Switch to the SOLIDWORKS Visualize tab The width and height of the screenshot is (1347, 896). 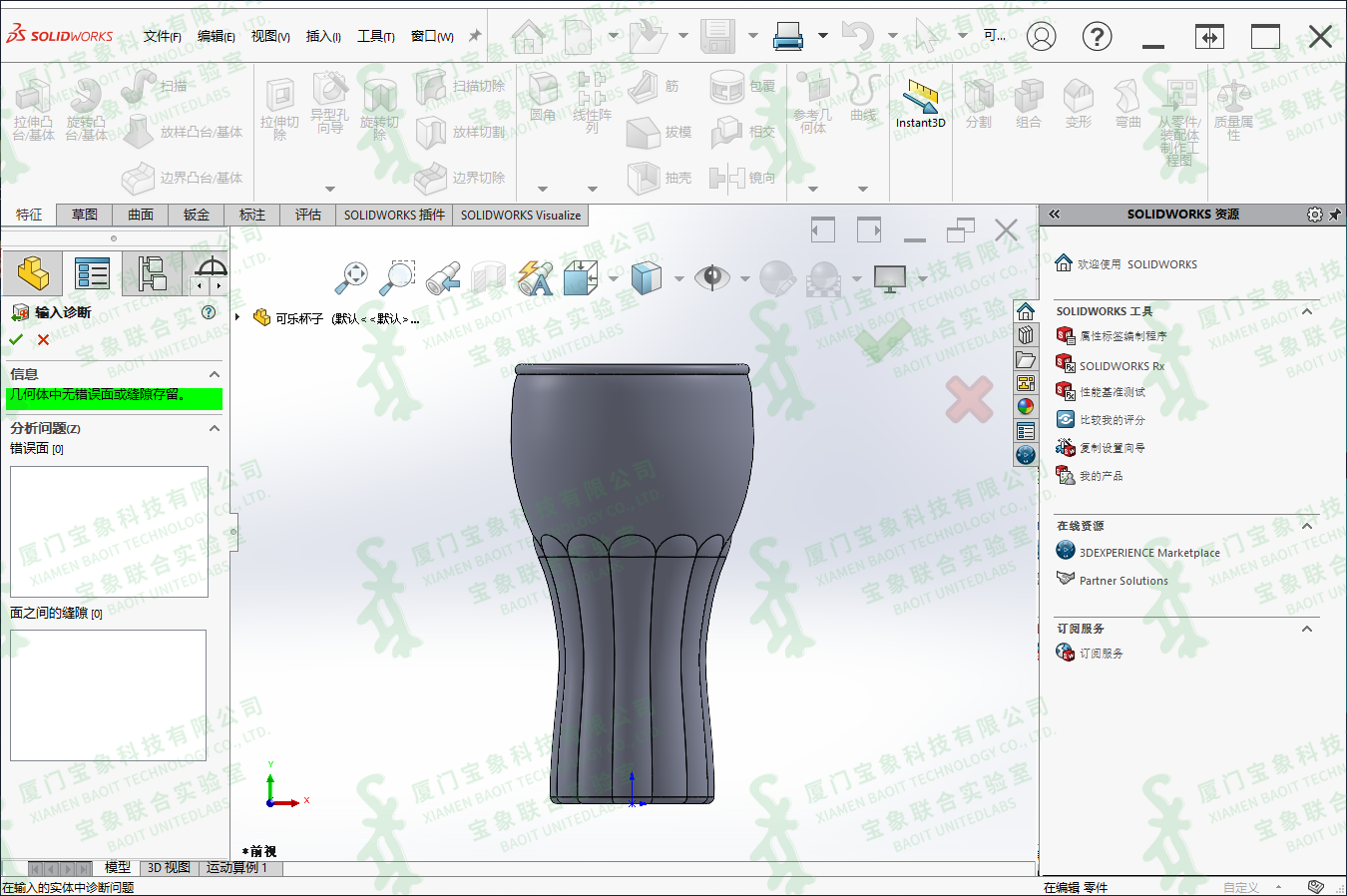coord(521,215)
